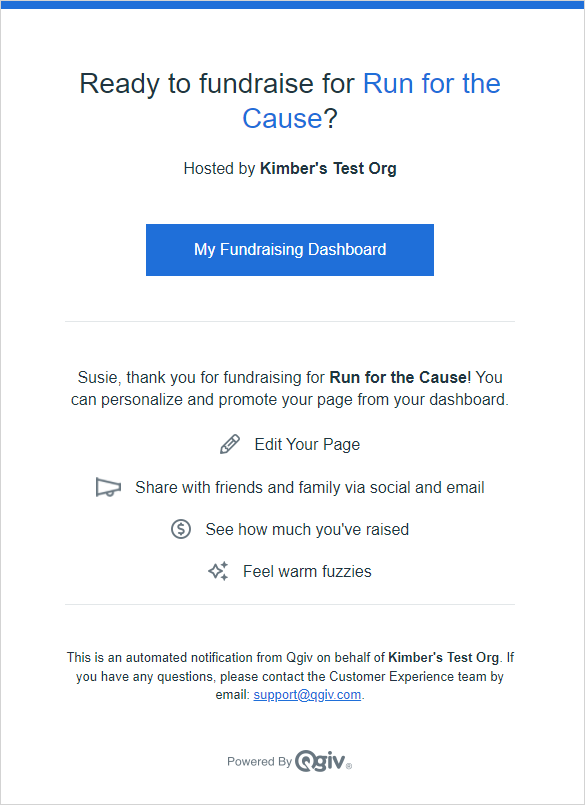
Task: Click bold Run for the Cause! in paragraph
Action: (x=400, y=377)
